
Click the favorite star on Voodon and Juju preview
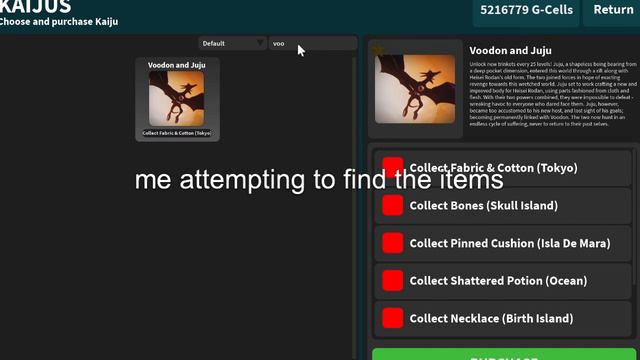pos(378,50)
